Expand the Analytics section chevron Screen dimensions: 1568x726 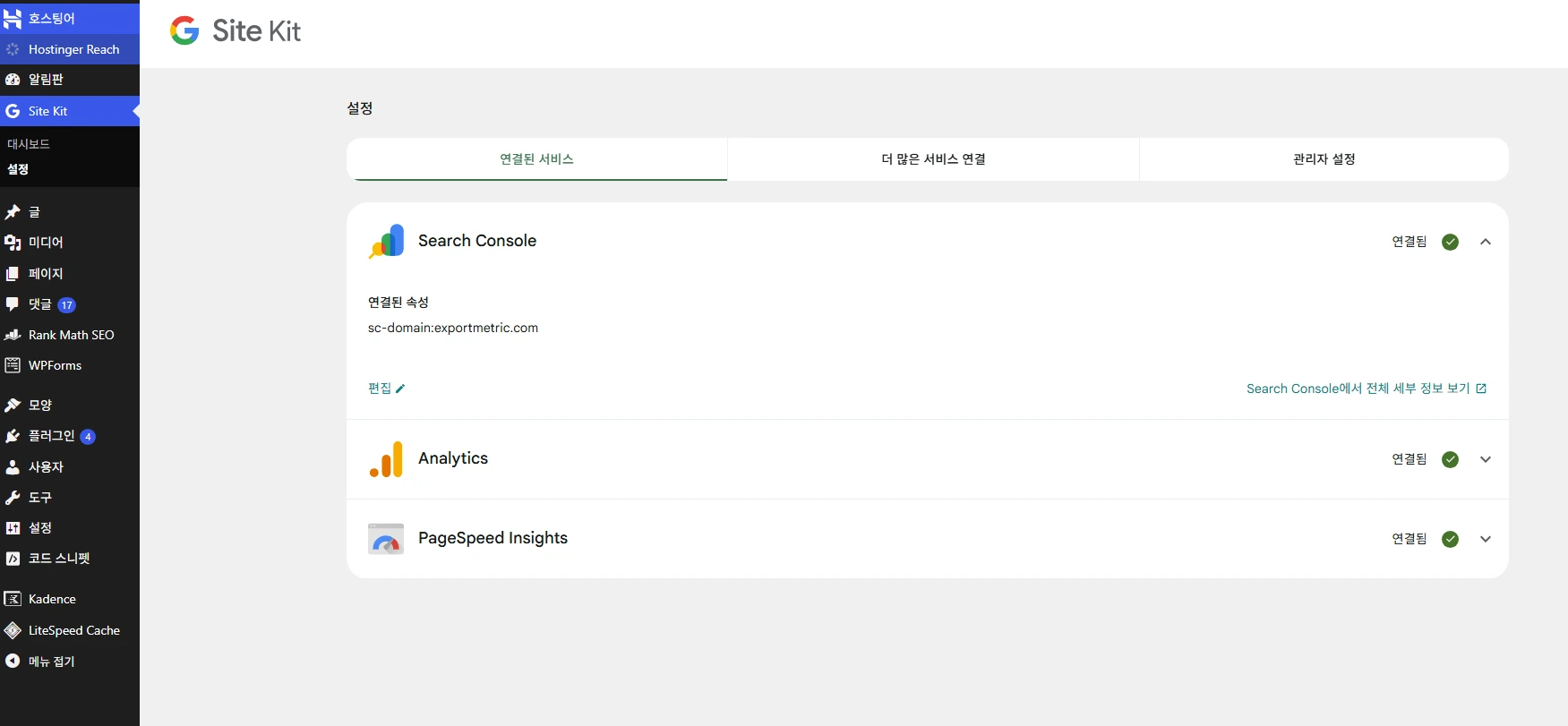pyautogui.click(x=1486, y=459)
